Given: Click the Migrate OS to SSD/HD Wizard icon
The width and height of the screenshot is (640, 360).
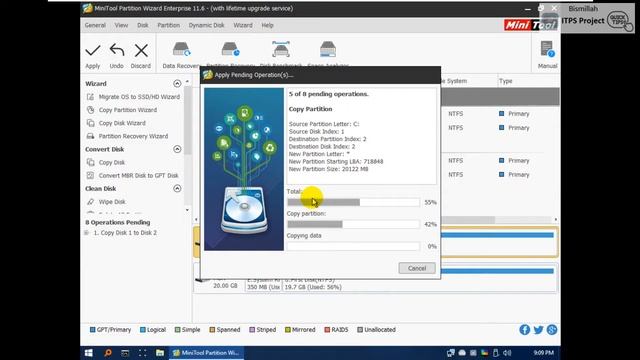Looking at the screenshot, I should [x=90, y=97].
